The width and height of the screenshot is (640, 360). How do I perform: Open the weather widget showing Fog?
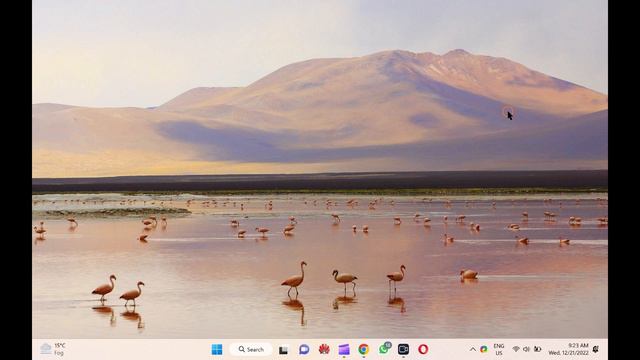53,349
